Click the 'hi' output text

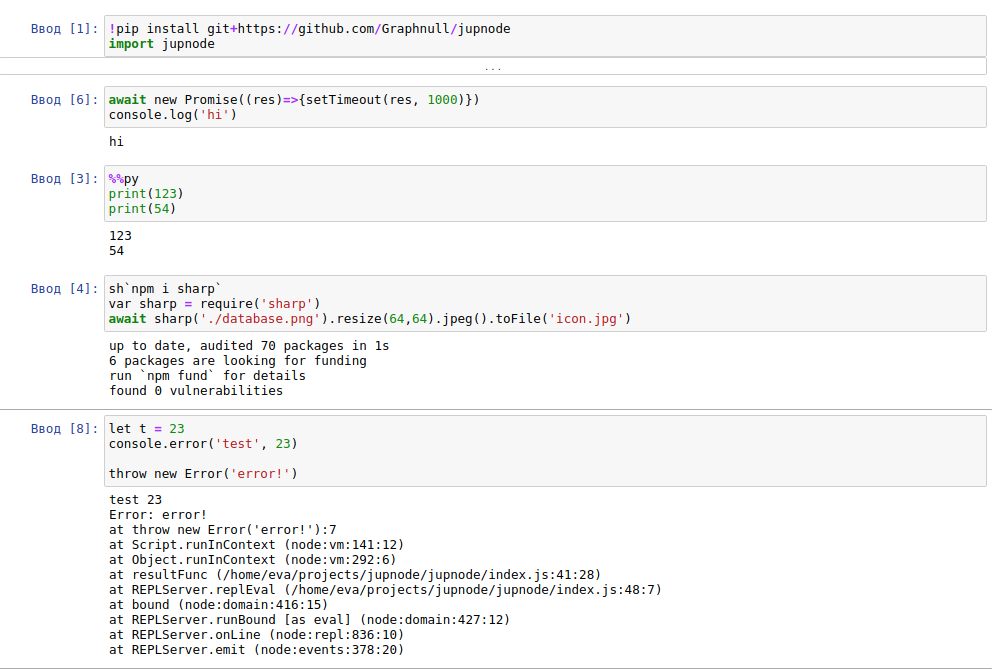coord(116,142)
